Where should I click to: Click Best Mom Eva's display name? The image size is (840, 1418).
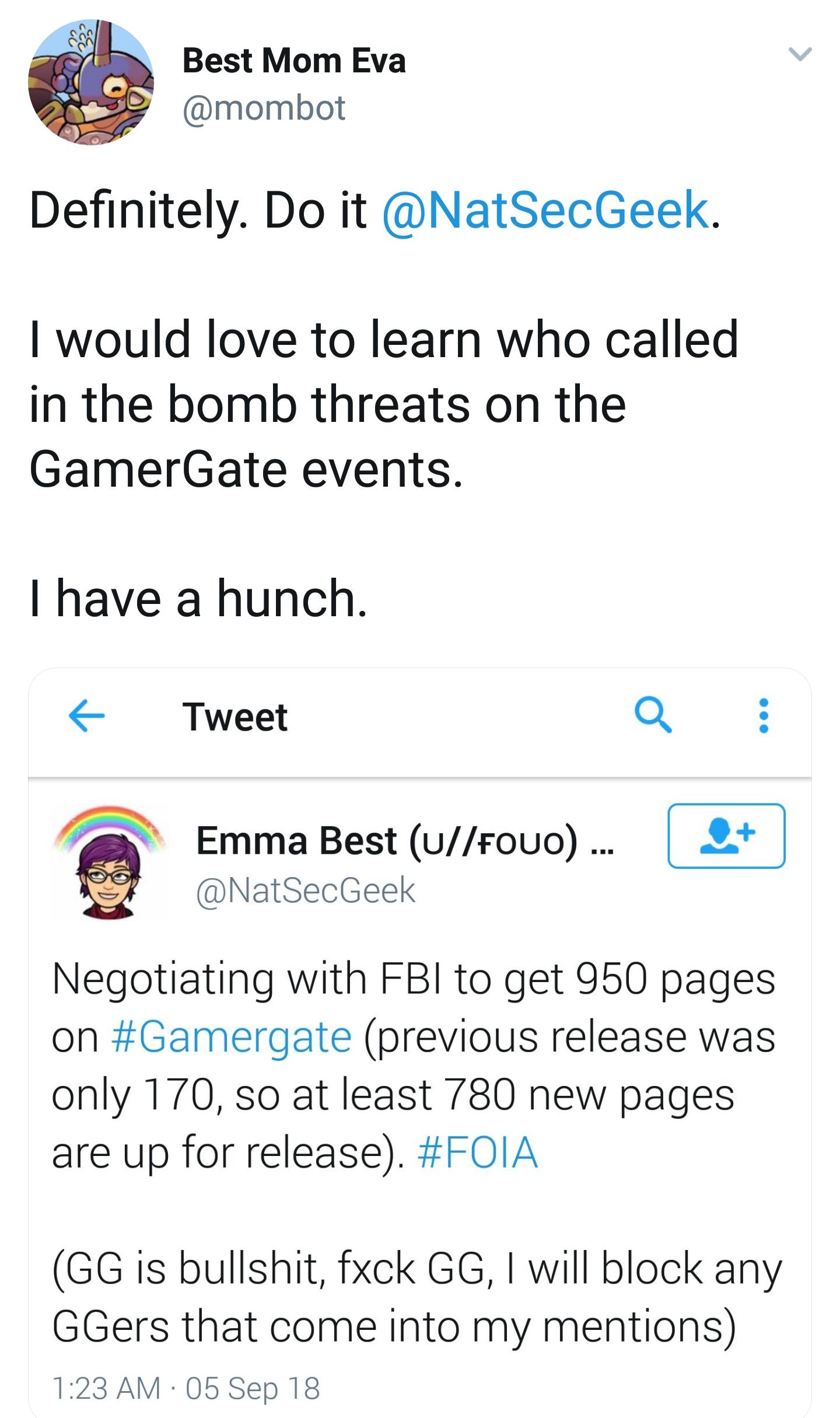[293, 61]
